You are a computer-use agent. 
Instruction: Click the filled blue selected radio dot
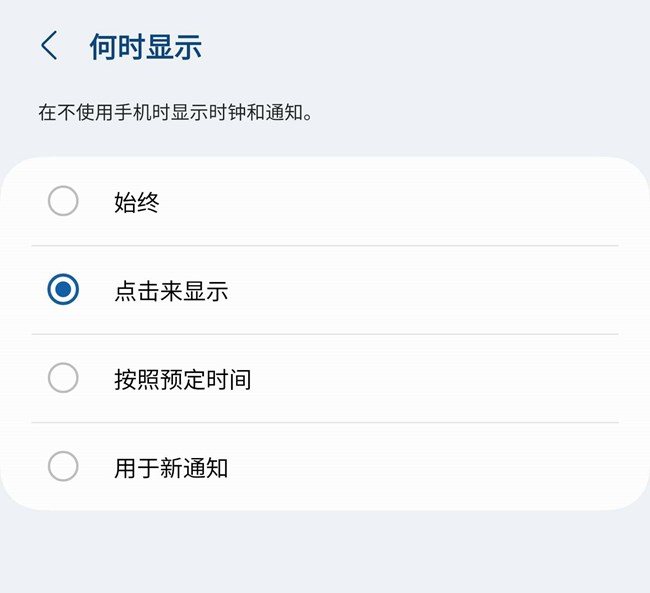[63, 291]
